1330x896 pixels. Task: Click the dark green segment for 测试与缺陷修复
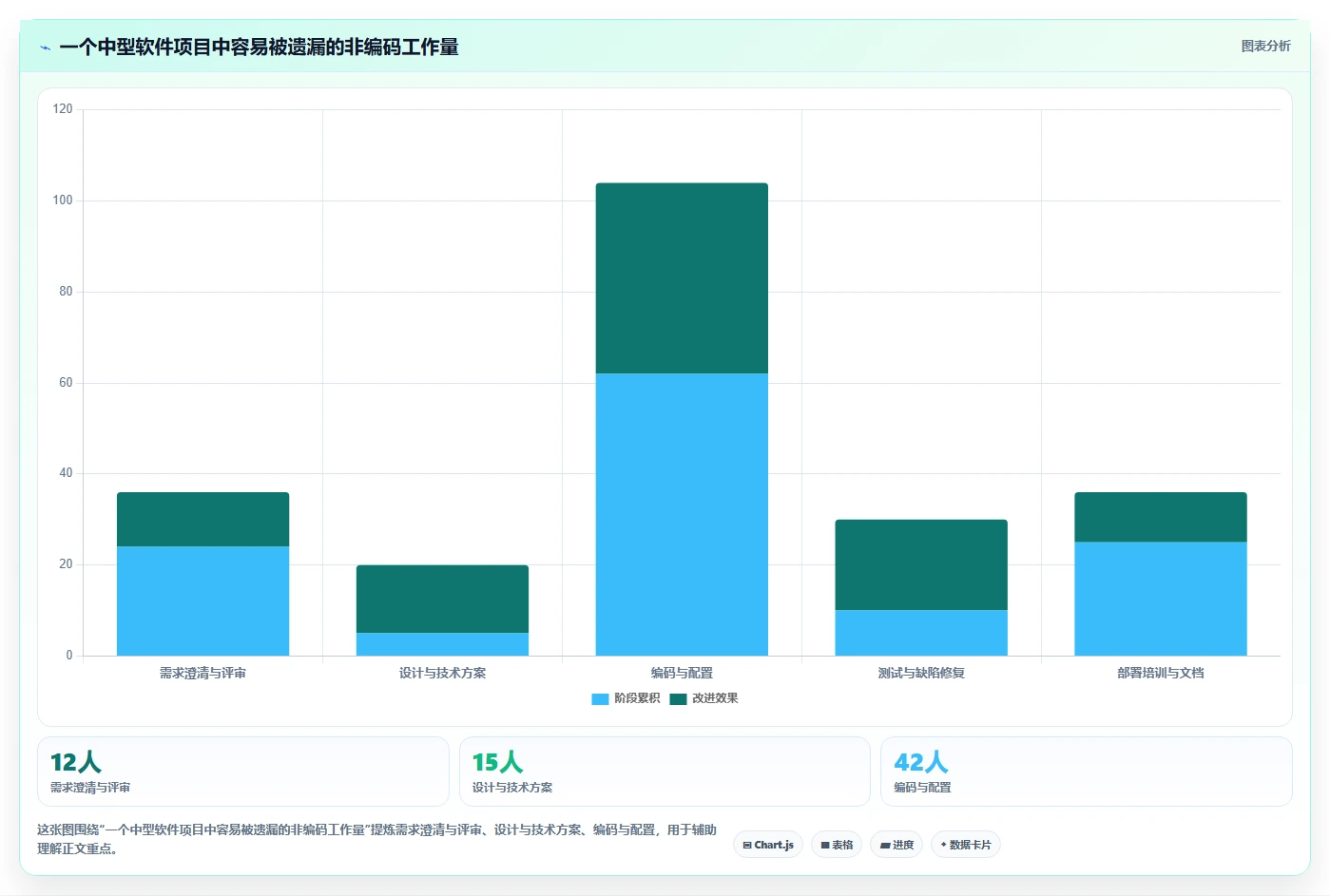click(x=921, y=564)
